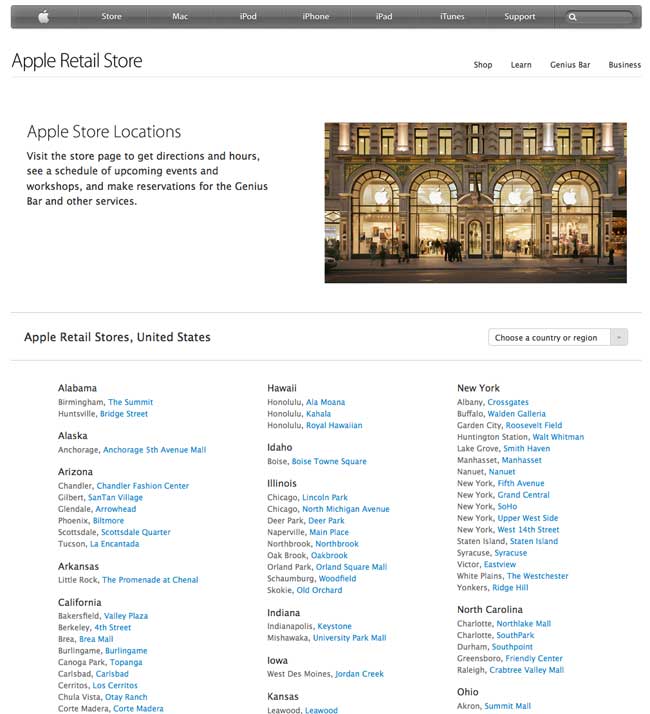Click the search magnifier icon
Screen dimensions: 650x714
(573, 17)
